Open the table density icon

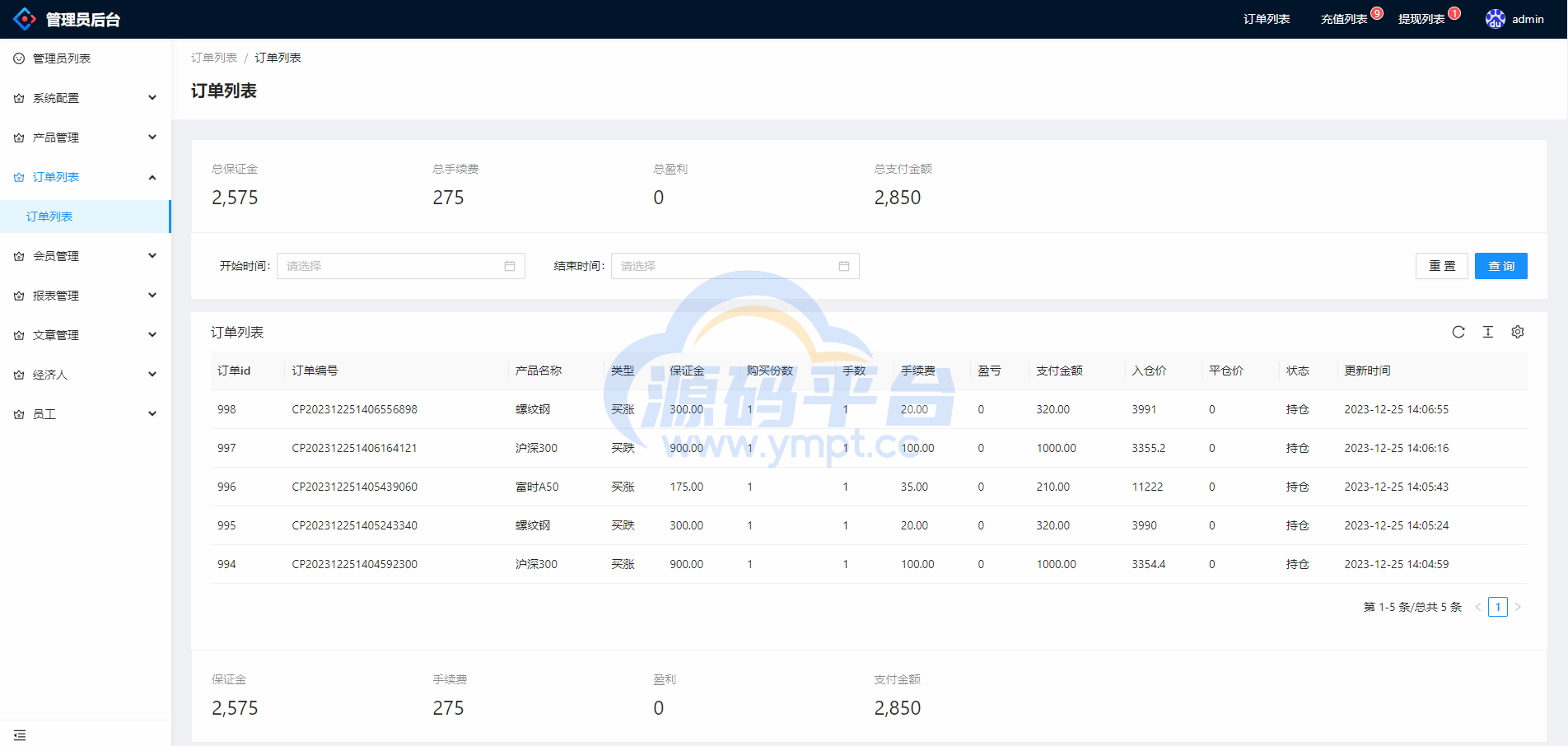coord(1487,332)
